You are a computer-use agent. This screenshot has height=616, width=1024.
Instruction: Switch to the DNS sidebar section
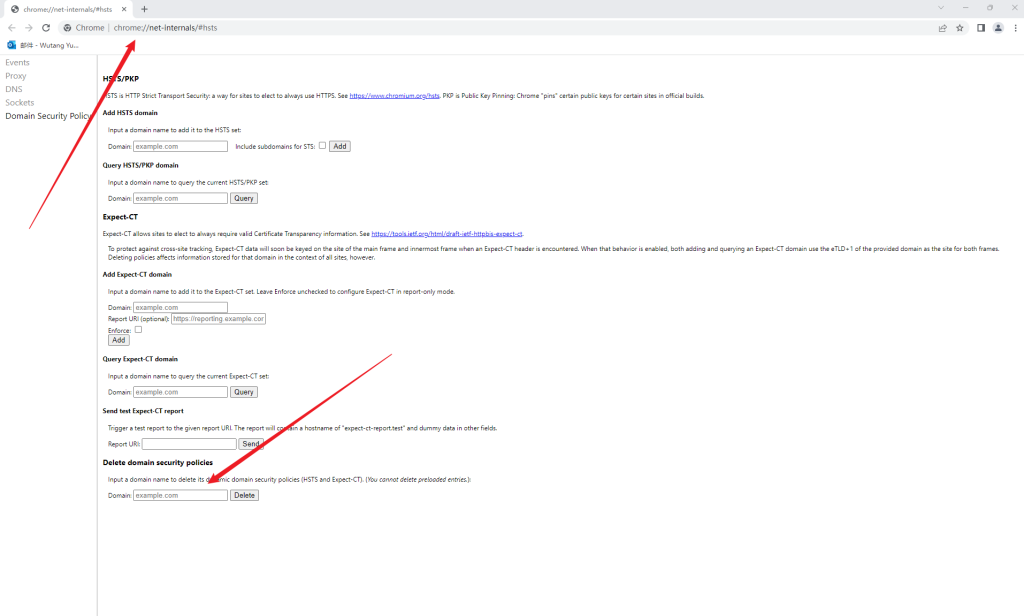point(13,89)
